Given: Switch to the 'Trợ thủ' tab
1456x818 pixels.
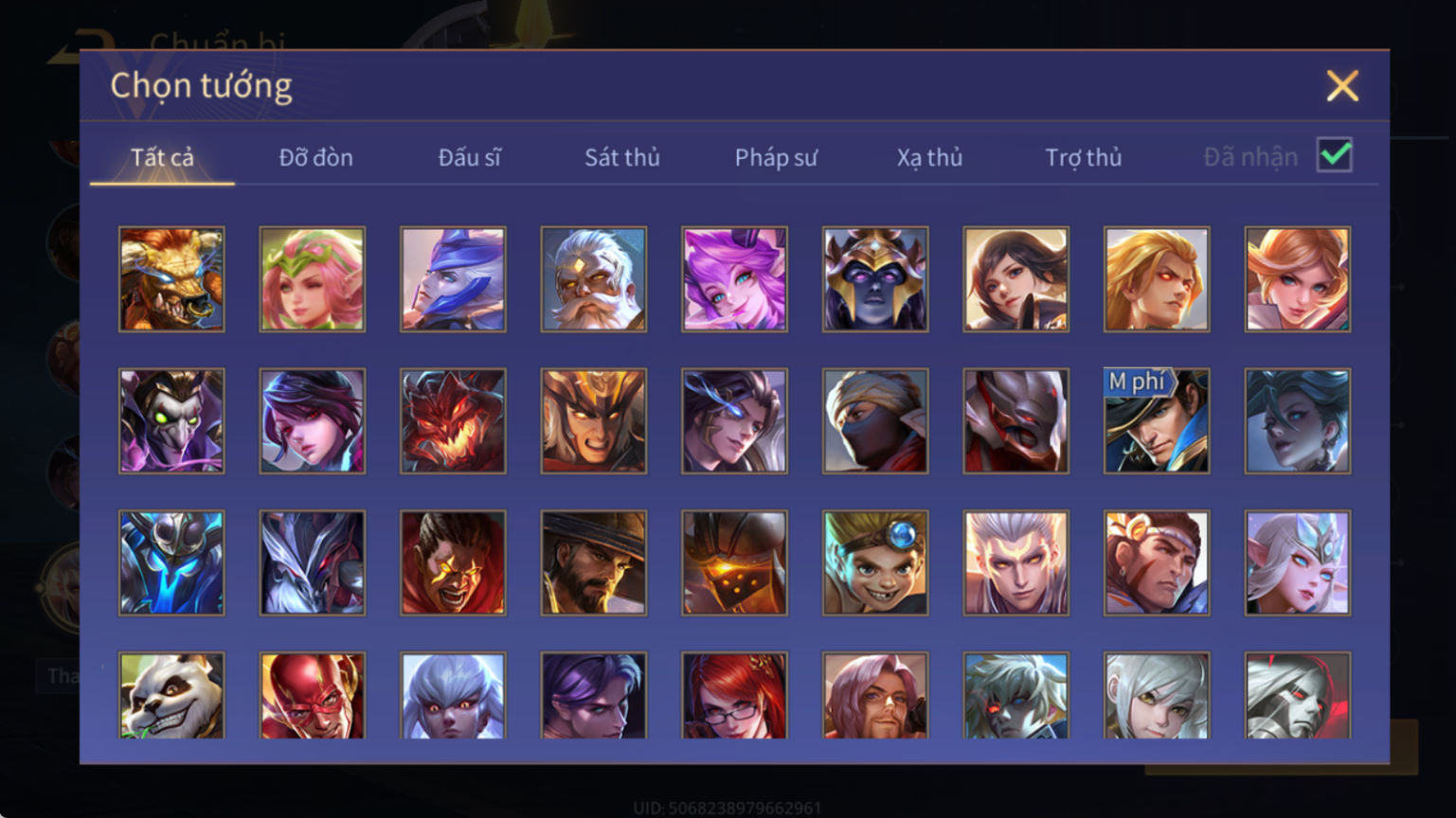Looking at the screenshot, I should [x=1083, y=157].
